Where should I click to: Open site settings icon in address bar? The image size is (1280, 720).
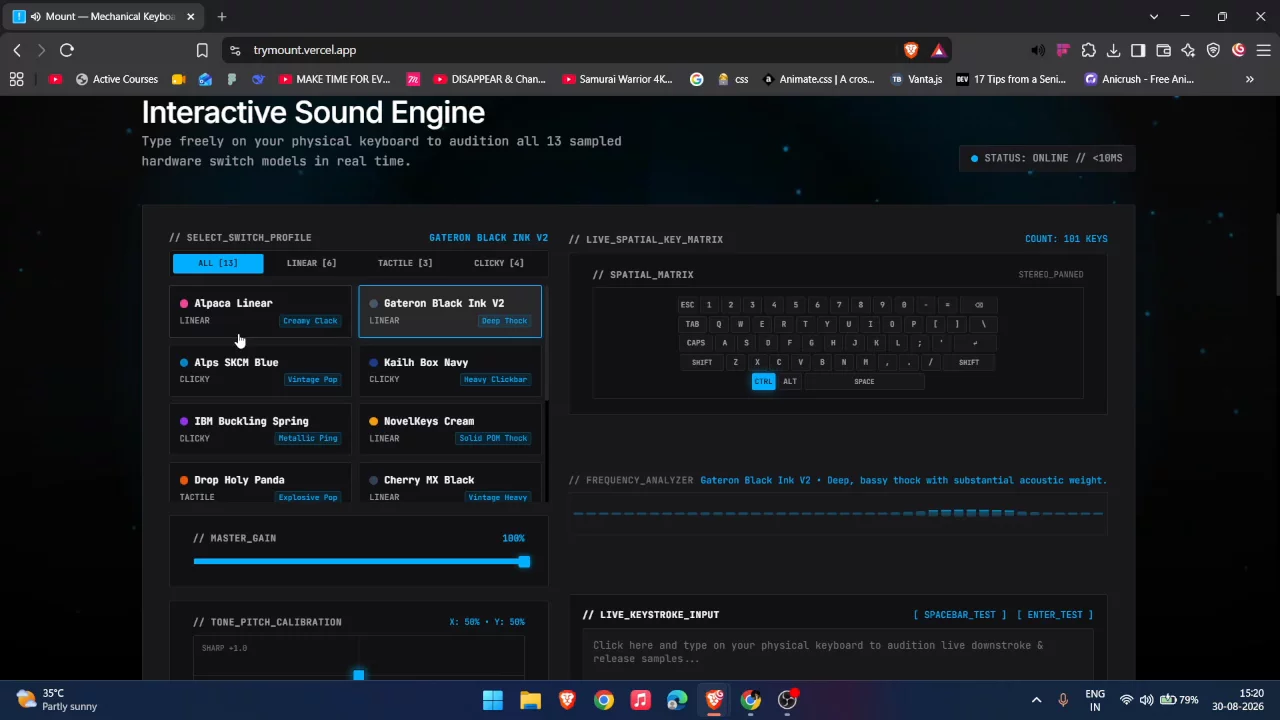234,50
